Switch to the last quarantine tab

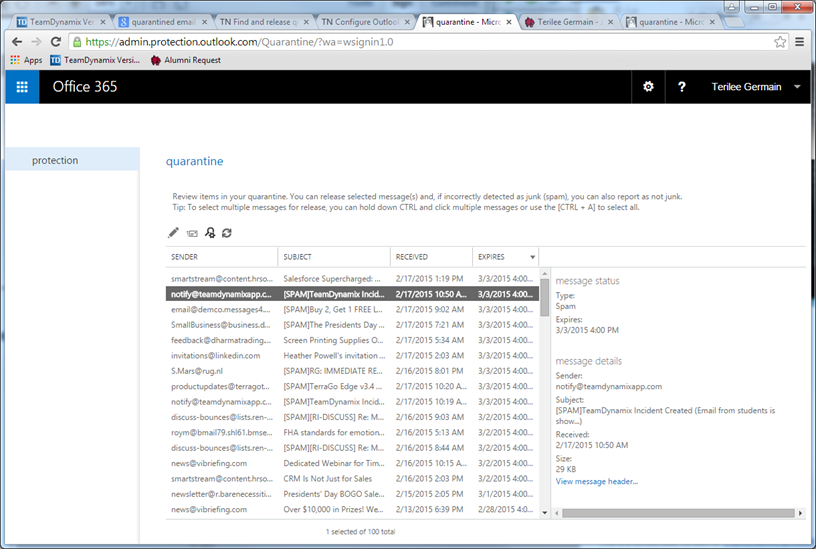click(671, 22)
